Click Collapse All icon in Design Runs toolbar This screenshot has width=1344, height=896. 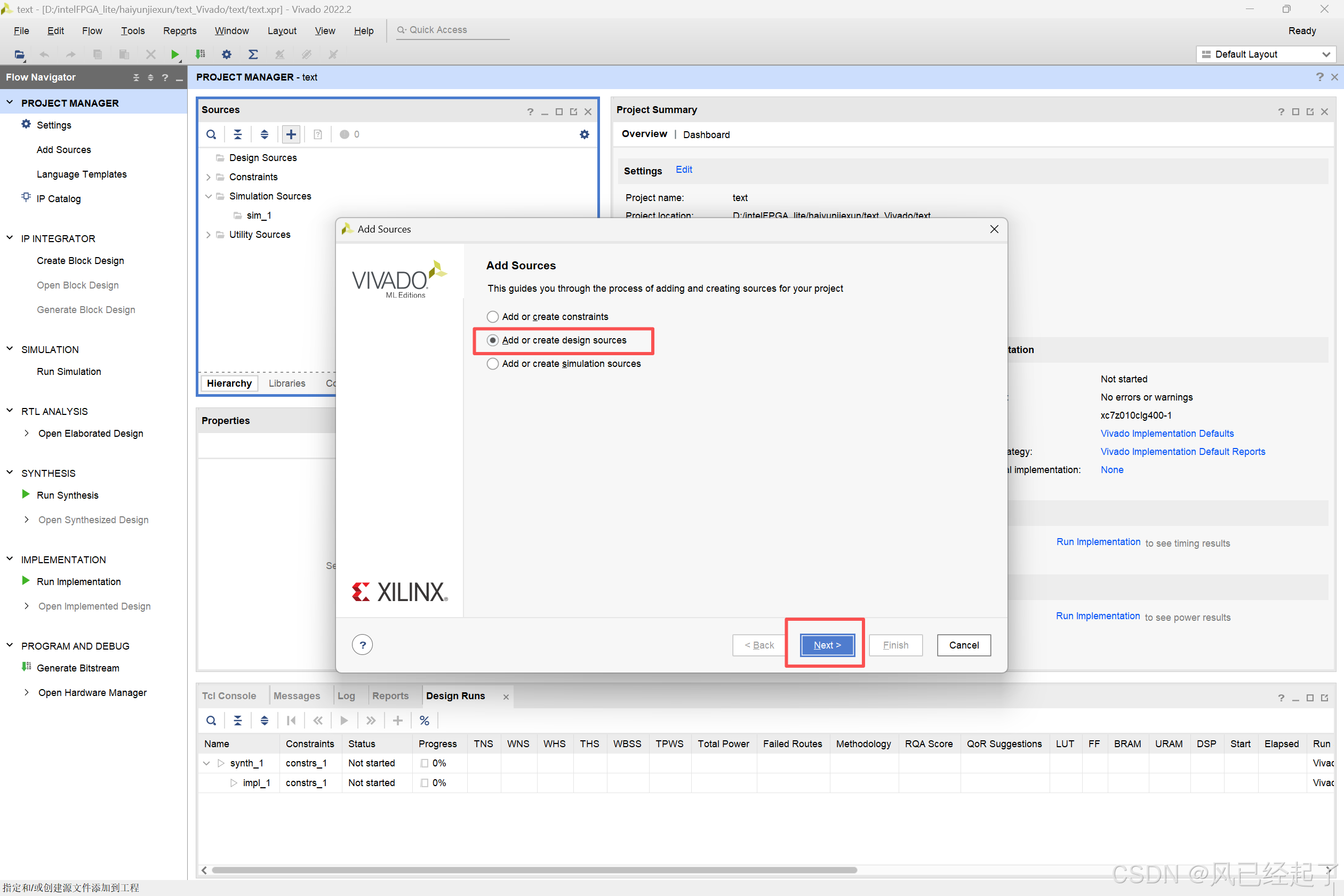[238, 720]
